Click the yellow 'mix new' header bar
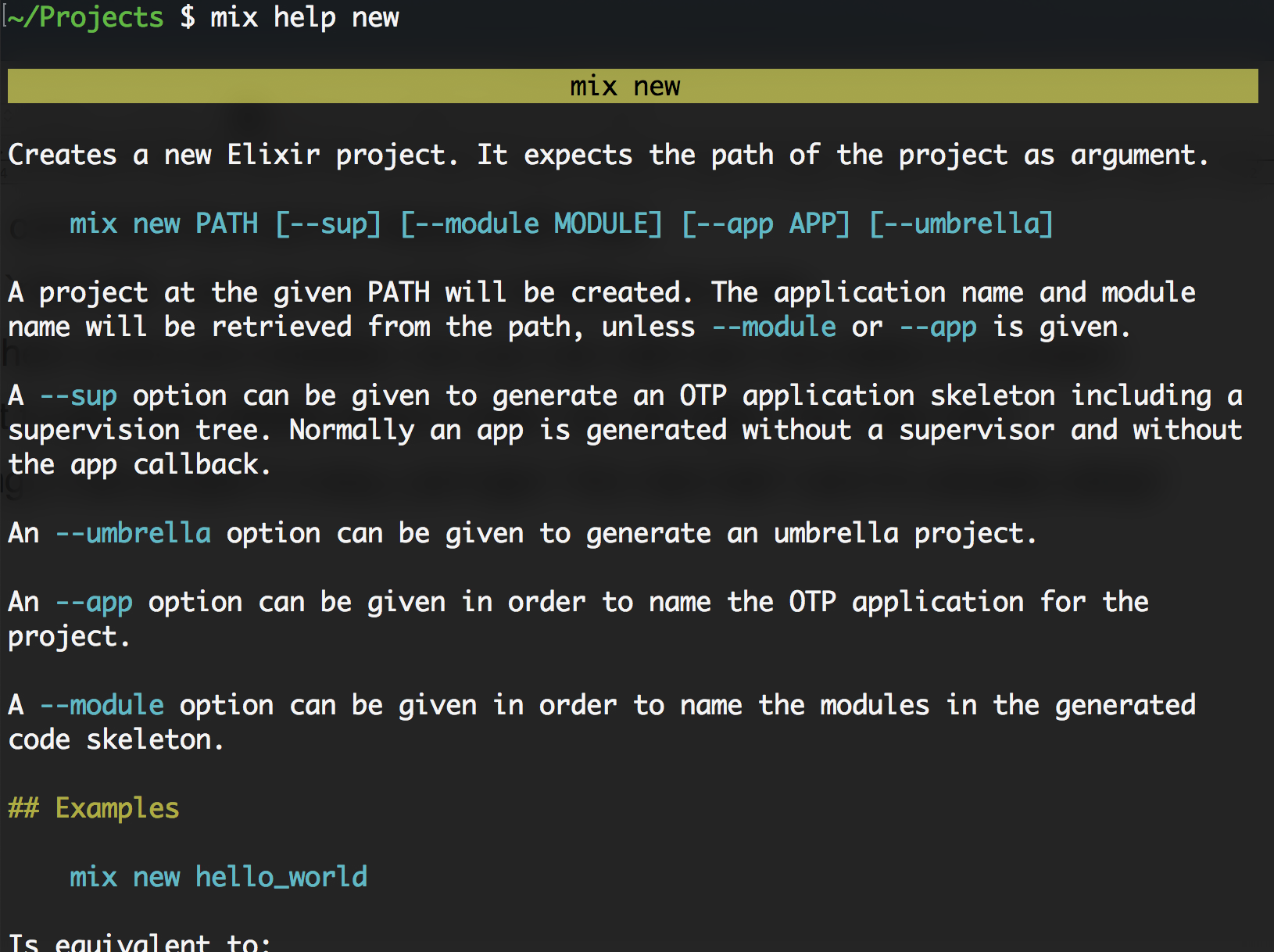The height and width of the screenshot is (952, 1274). [633, 86]
